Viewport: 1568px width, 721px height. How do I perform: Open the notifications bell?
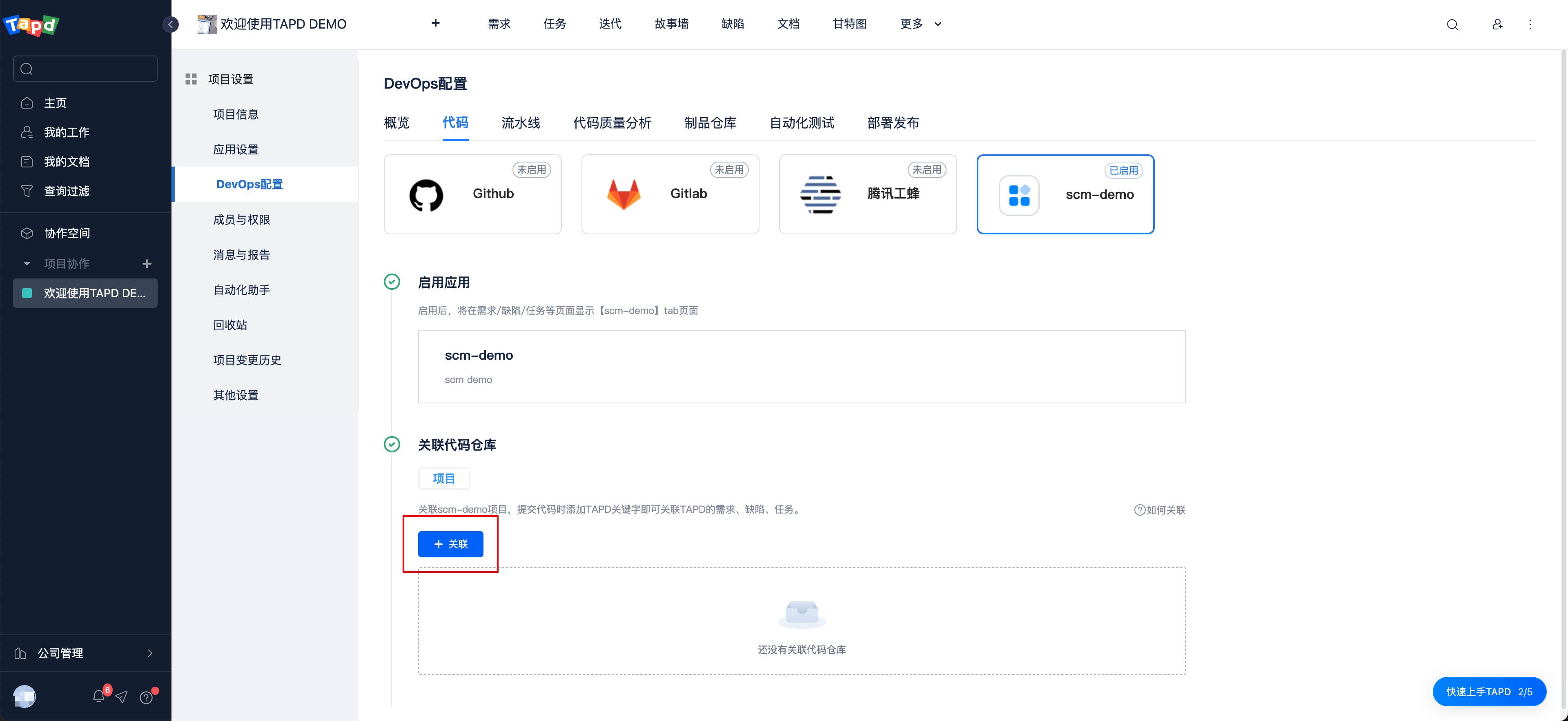[x=99, y=696]
